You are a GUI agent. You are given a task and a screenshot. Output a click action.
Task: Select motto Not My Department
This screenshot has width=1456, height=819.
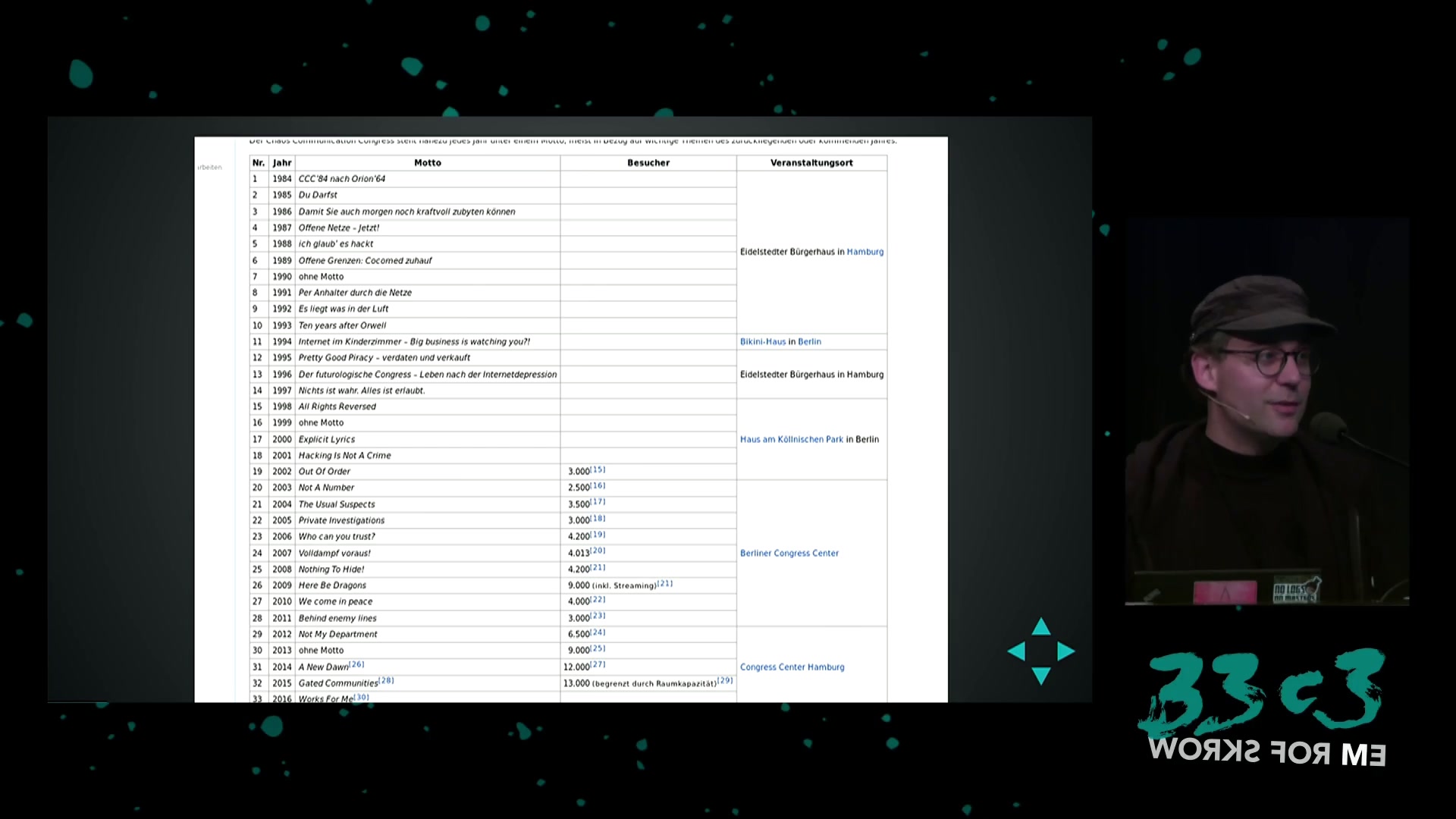337,634
